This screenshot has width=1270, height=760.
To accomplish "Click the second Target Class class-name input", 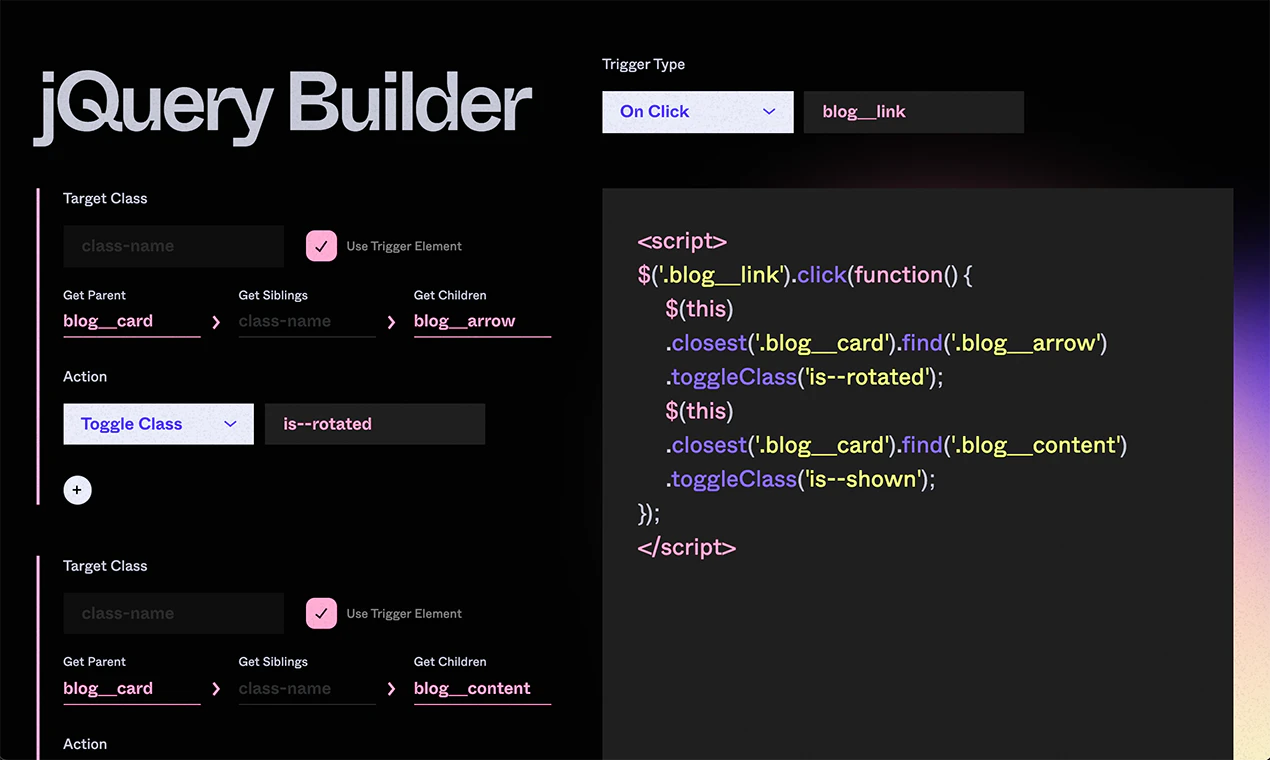I will pos(173,613).
